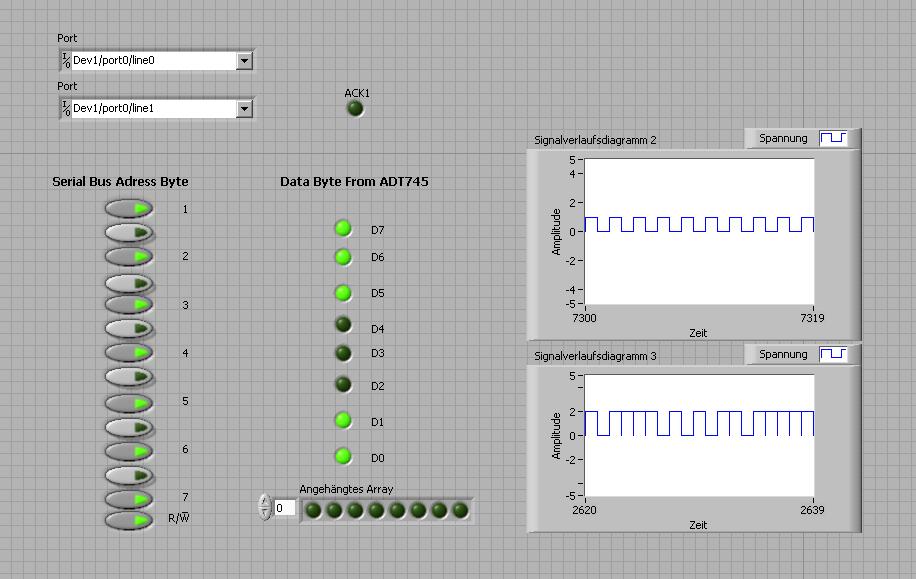Toggle unlabeled switch between bits 6 and 7

(129, 475)
